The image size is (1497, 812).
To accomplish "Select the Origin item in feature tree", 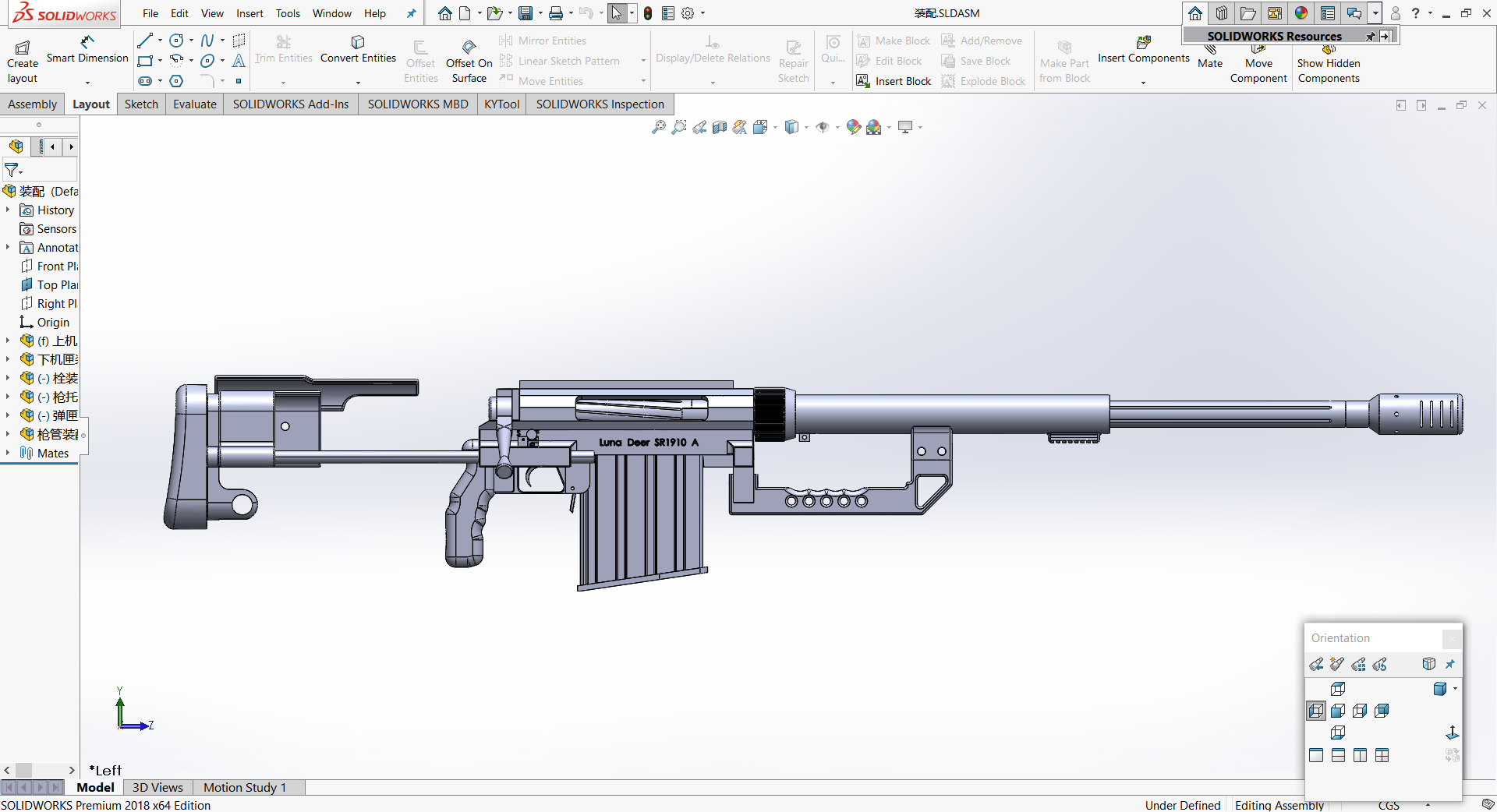I will (x=45, y=322).
